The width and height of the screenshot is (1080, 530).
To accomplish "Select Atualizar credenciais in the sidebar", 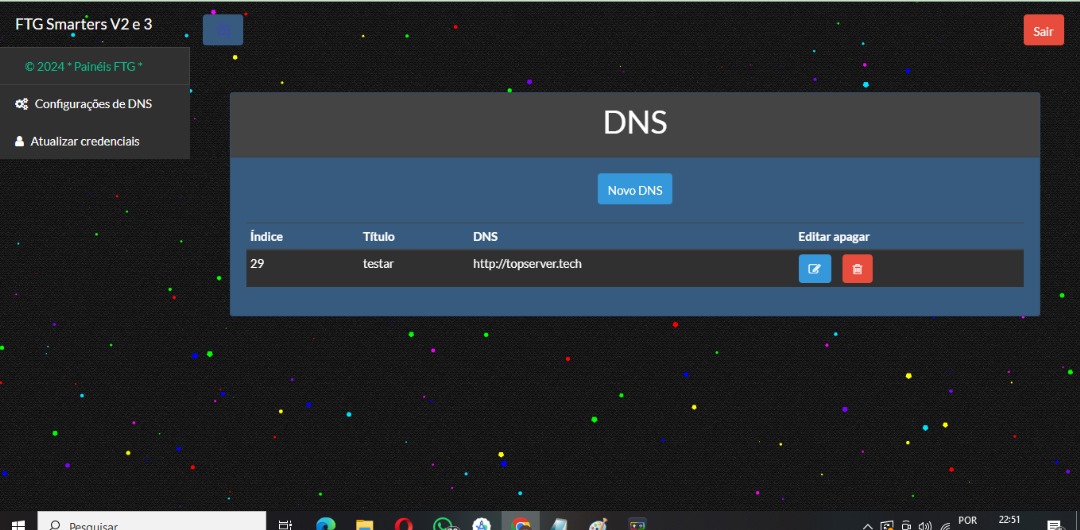I will 85,142.
